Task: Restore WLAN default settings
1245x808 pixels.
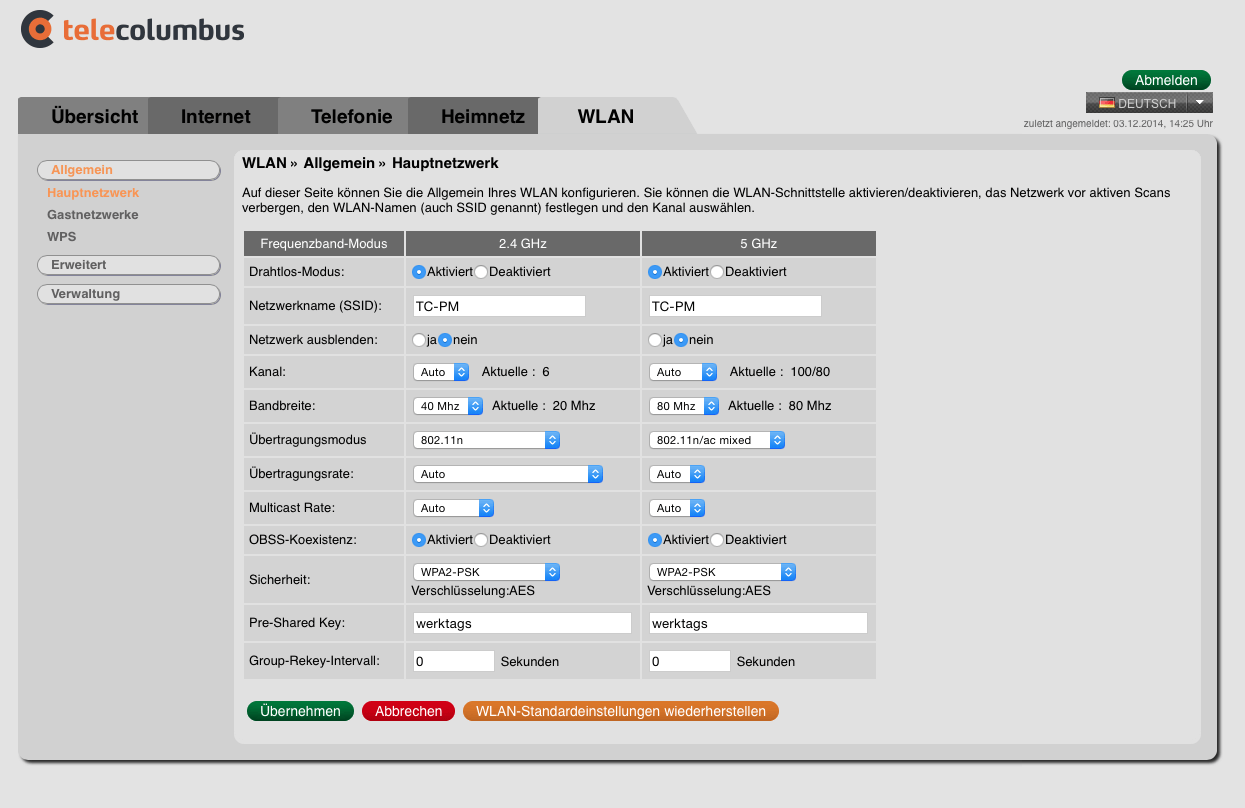Action: pyautogui.click(x=620, y=711)
